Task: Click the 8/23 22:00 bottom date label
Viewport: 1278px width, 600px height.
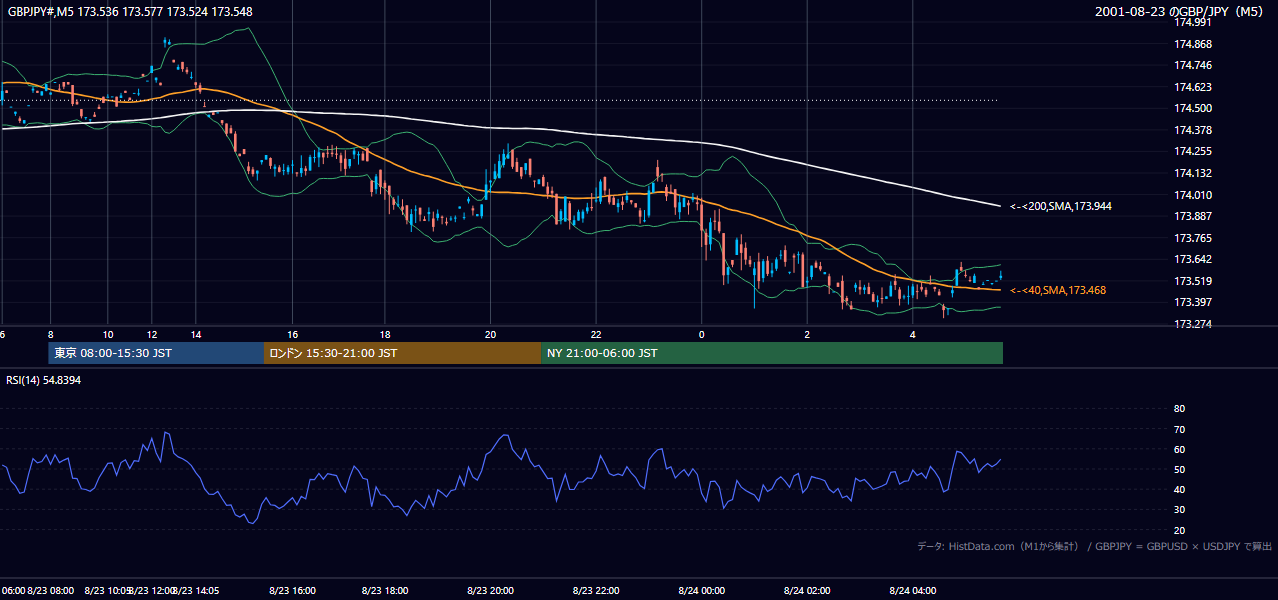Action: (x=595, y=591)
